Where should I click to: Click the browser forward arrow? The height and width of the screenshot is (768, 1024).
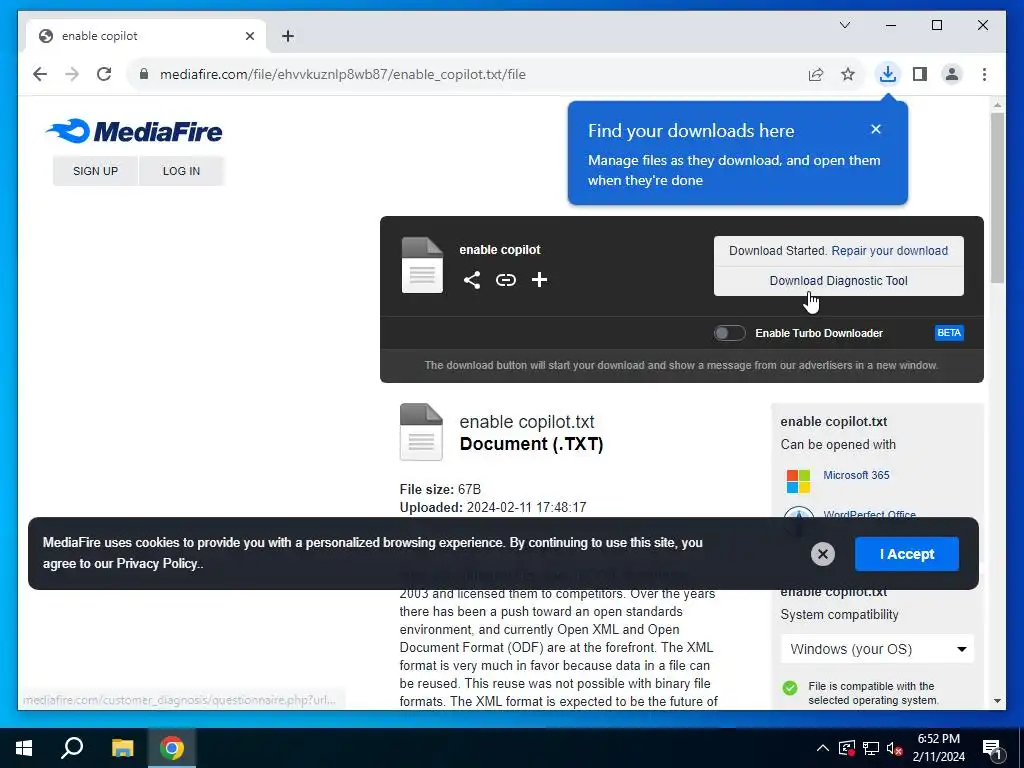tap(72, 74)
